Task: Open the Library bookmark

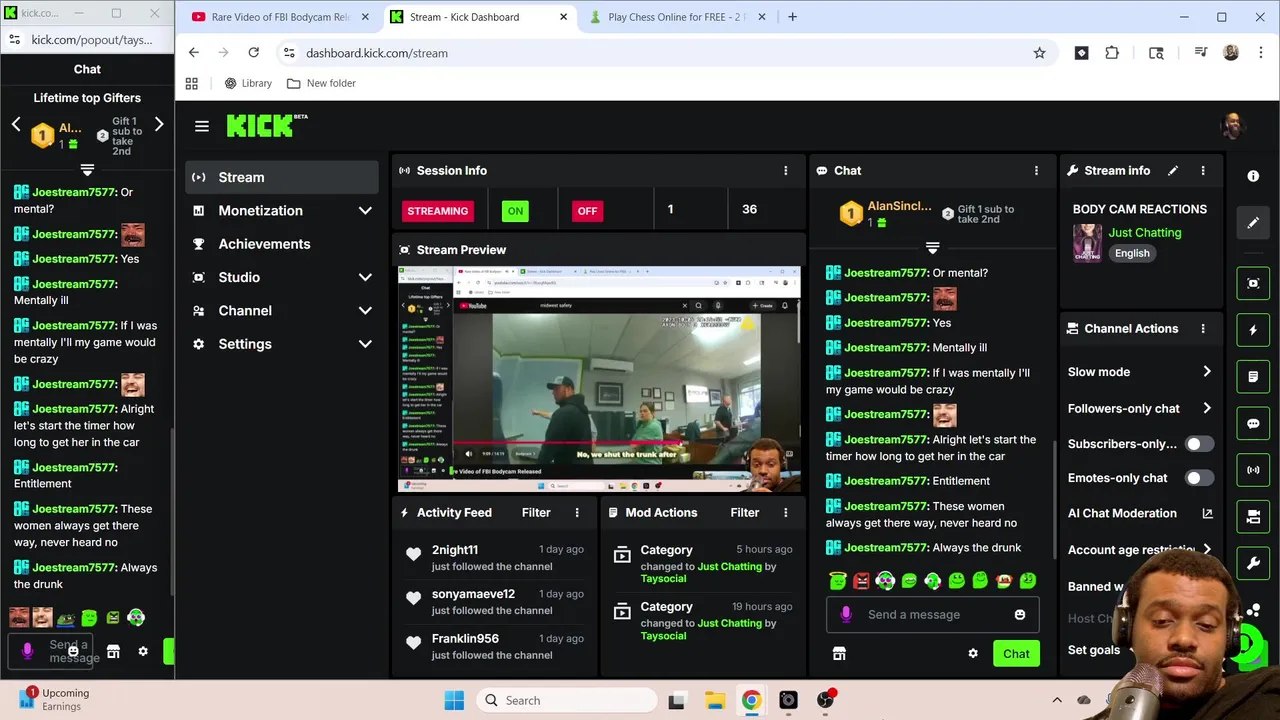Action: [248, 83]
